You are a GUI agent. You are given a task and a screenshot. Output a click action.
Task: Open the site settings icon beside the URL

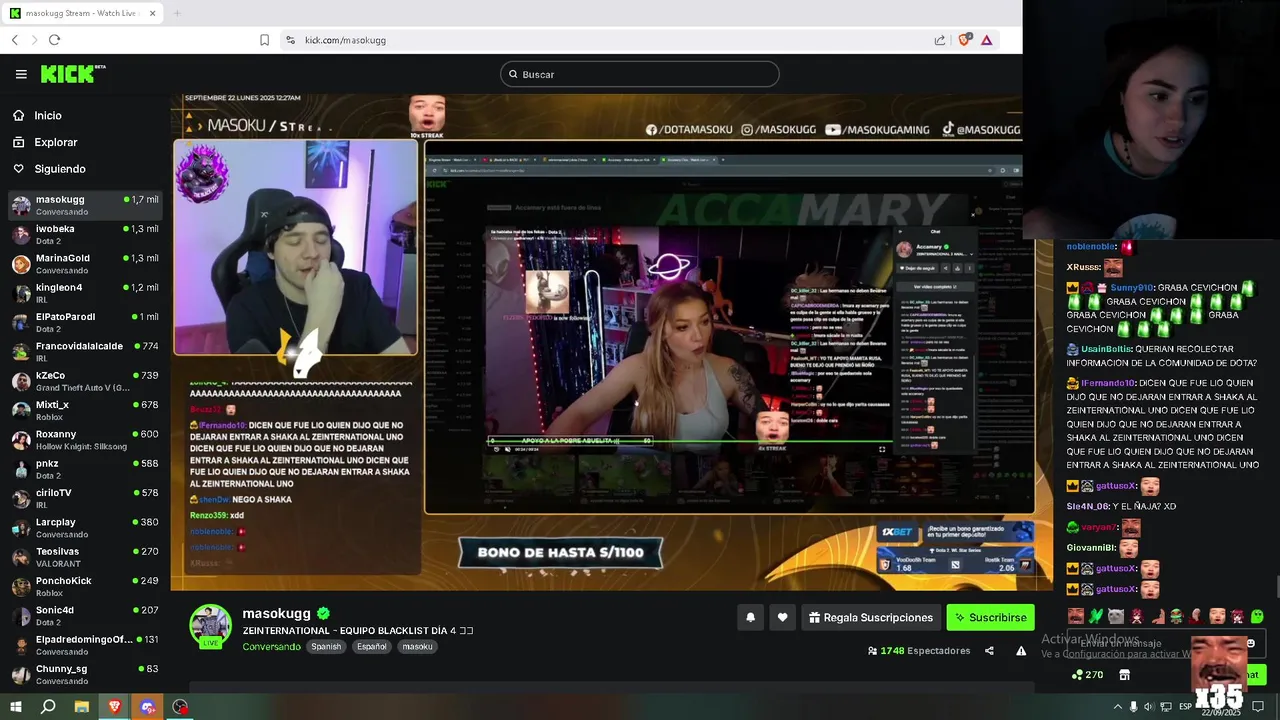coord(290,40)
